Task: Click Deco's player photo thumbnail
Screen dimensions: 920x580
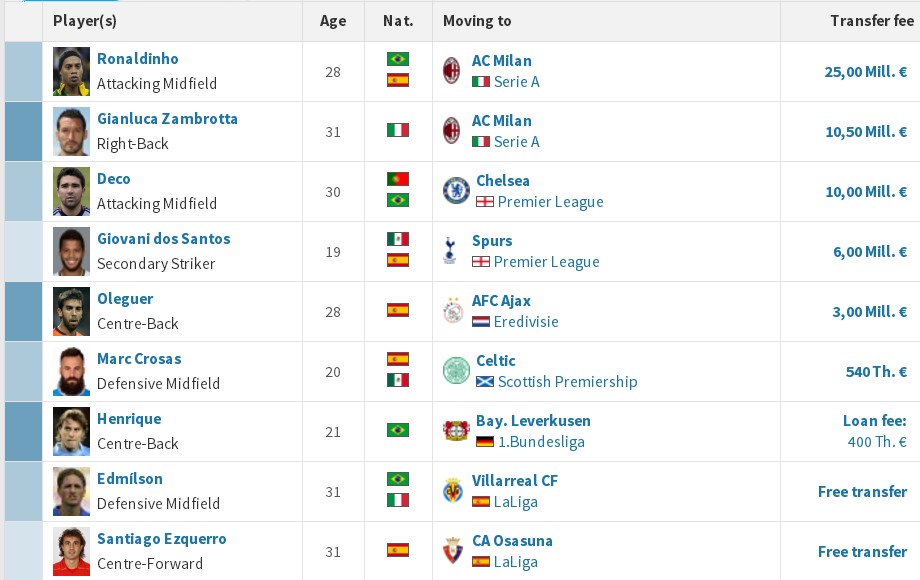Action: coord(72,191)
